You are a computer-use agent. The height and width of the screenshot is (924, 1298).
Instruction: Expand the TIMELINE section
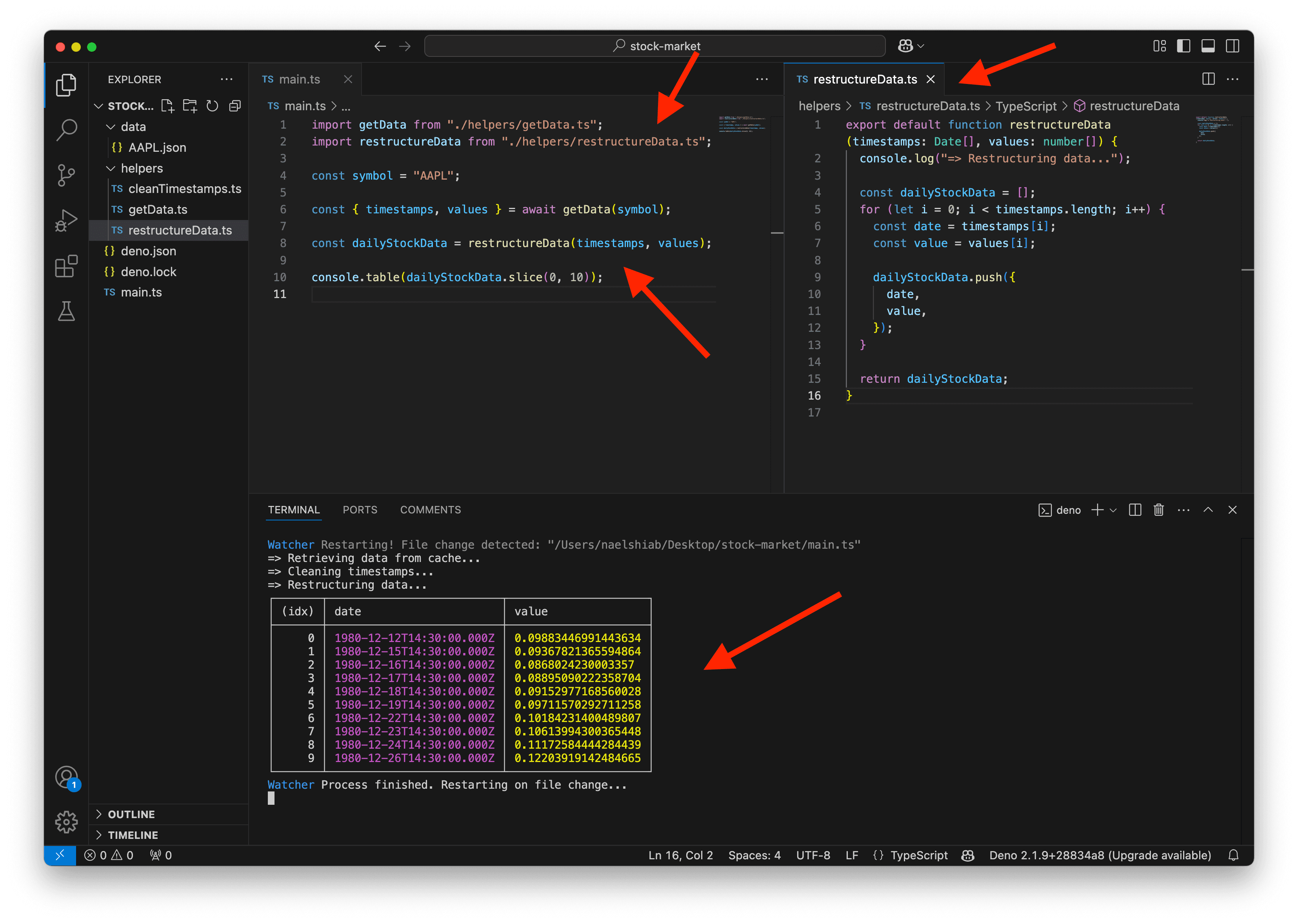point(168,835)
